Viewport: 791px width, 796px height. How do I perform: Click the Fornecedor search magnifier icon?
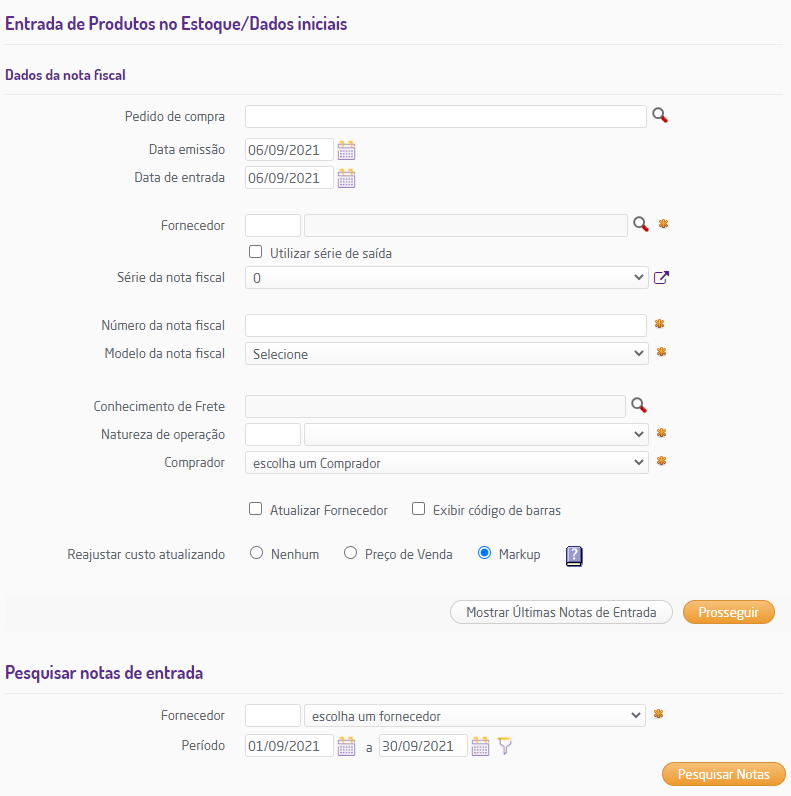[640, 224]
